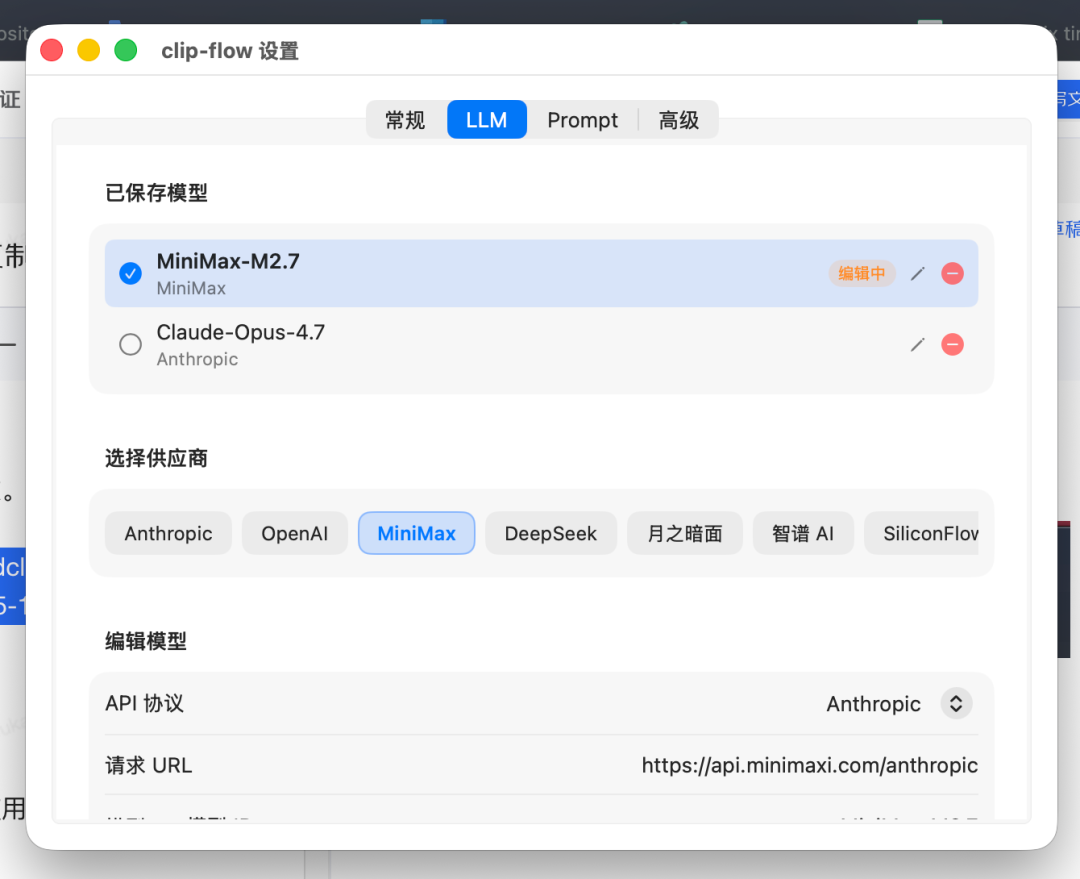
Task: Delete the MiniMax-M2.7 saved model
Action: (x=953, y=273)
